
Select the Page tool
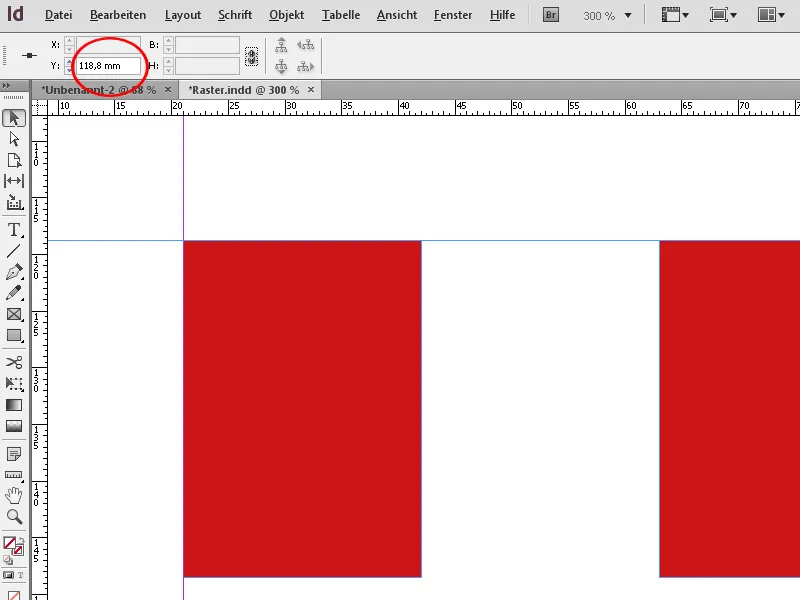pos(14,160)
